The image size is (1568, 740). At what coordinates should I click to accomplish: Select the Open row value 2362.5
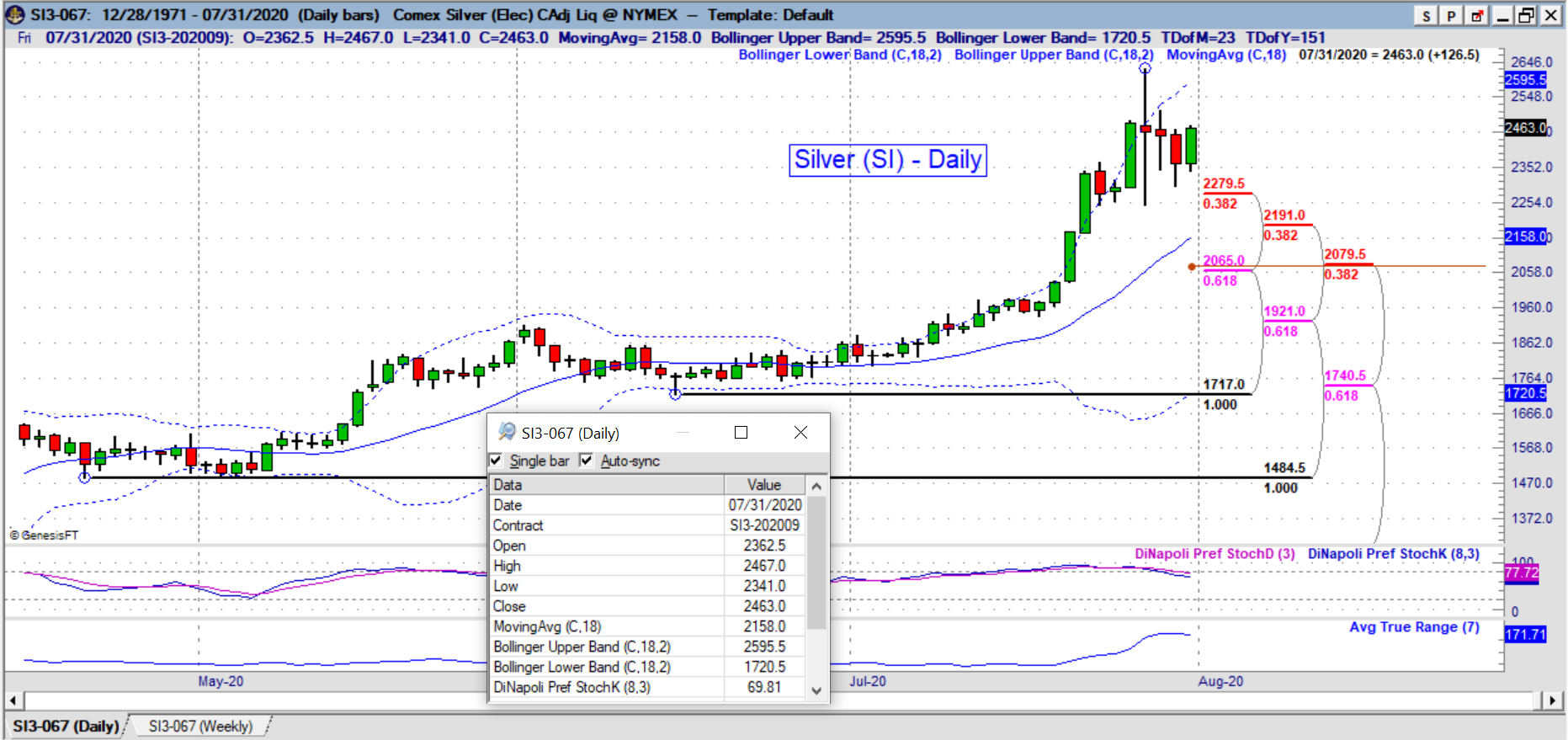[764, 546]
